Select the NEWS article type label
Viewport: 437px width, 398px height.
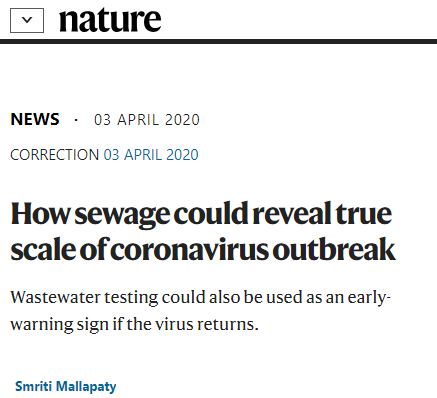tap(35, 119)
